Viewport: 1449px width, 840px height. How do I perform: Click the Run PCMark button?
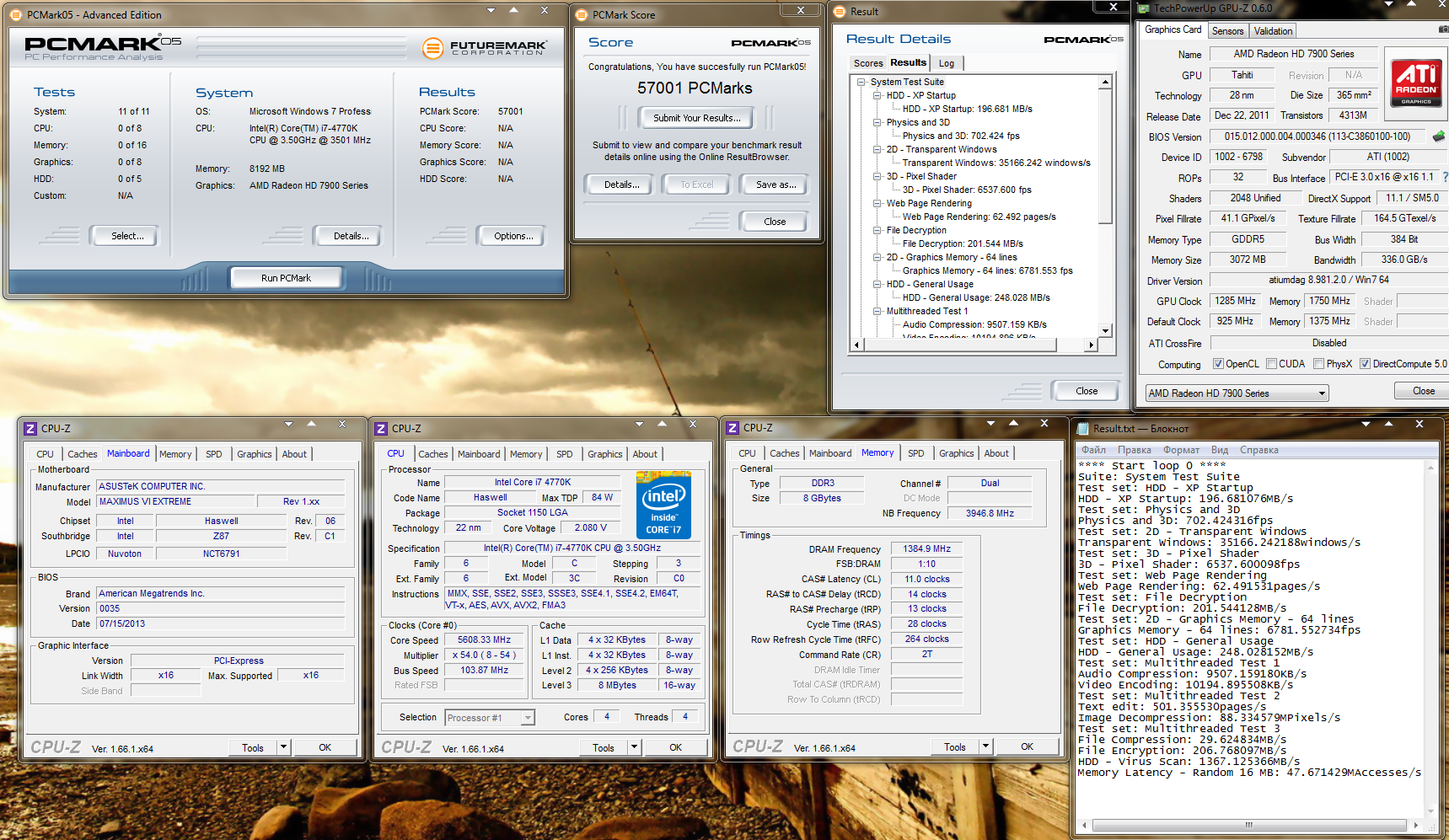tap(286, 278)
